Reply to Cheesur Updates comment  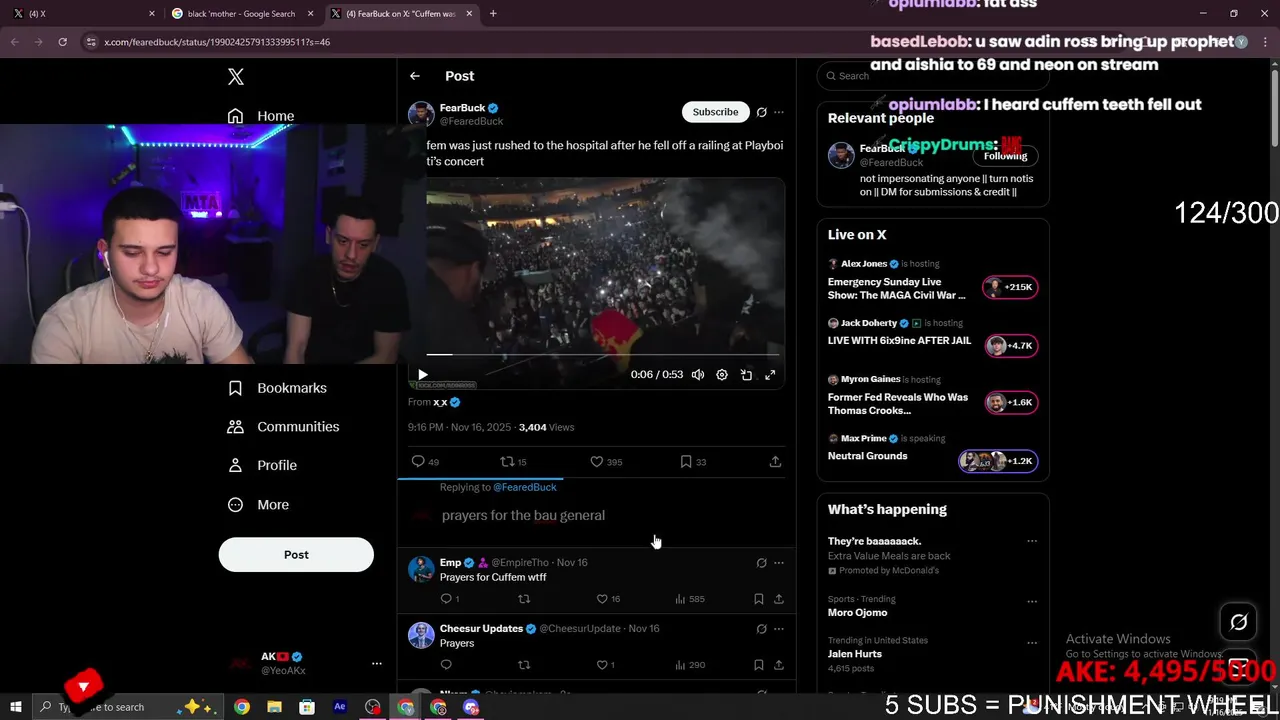coord(446,665)
